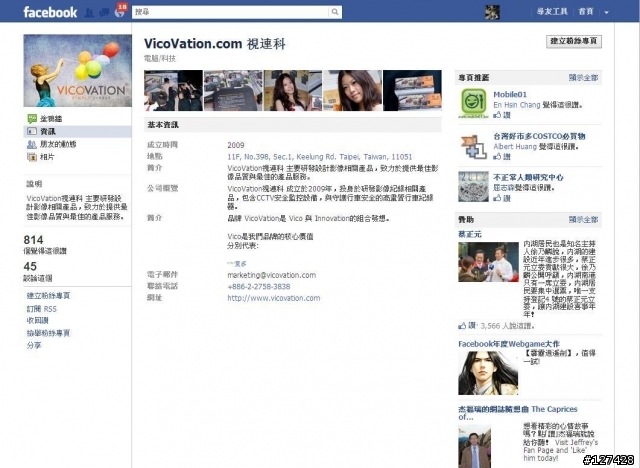Open fifth photo thumbnail of product boxes

412,90
